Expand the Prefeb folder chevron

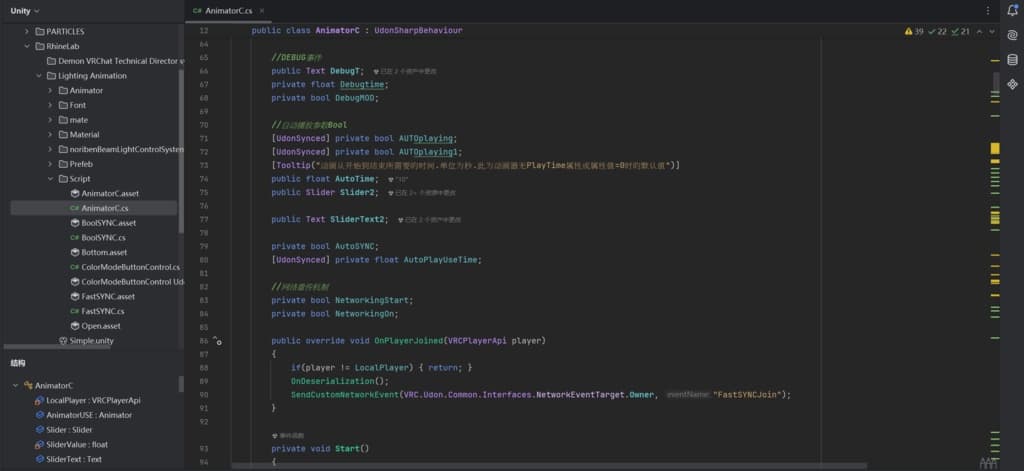(x=50, y=164)
